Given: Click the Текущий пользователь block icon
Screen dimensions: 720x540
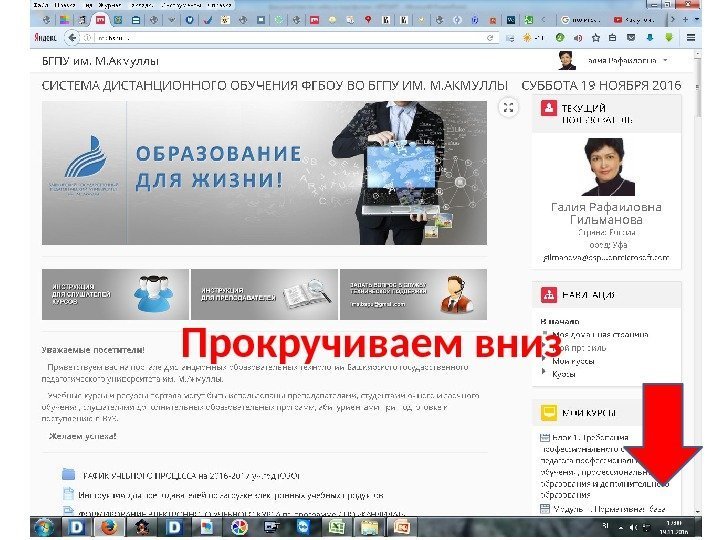Looking at the screenshot, I should [549, 109].
